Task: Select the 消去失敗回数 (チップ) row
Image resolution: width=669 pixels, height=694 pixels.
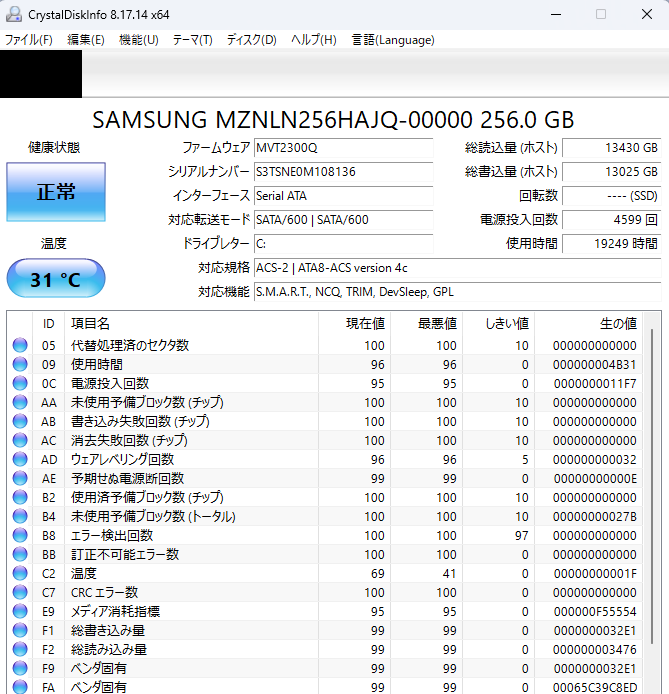Action: coord(325,440)
